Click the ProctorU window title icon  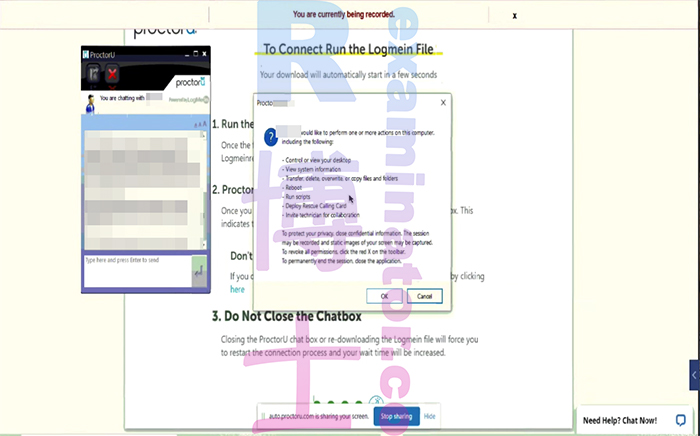[85, 54]
